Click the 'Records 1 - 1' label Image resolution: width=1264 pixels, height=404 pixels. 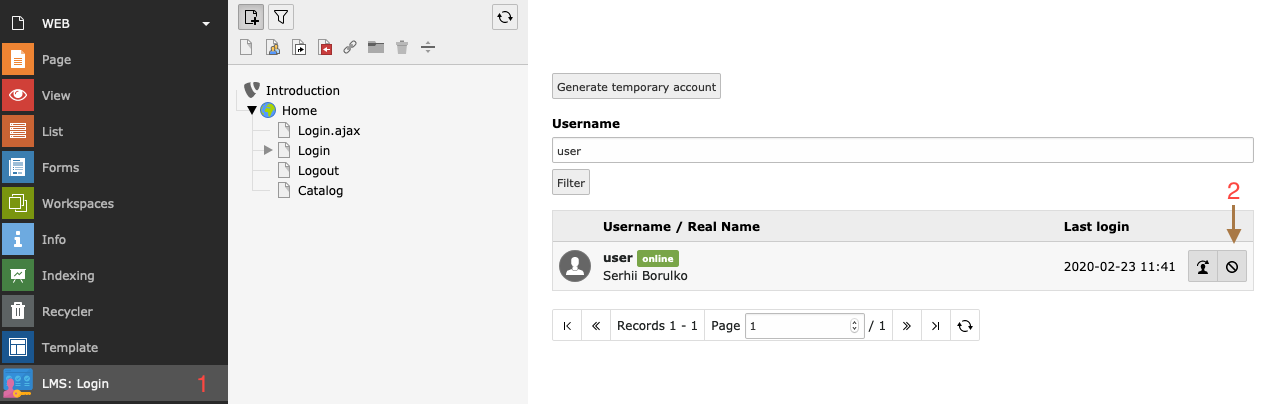click(657, 326)
